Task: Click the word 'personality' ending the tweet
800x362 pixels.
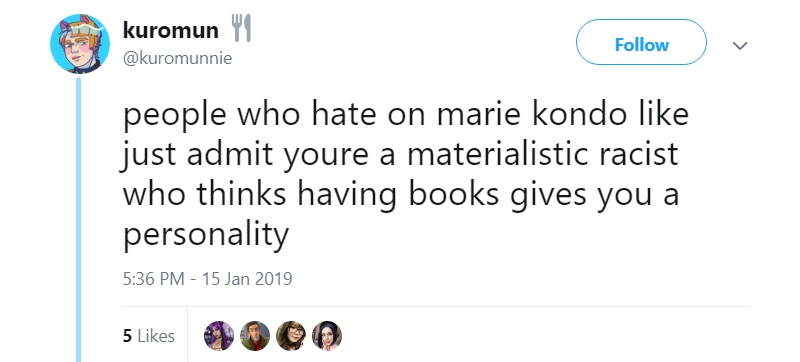Action: coord(206,236)
